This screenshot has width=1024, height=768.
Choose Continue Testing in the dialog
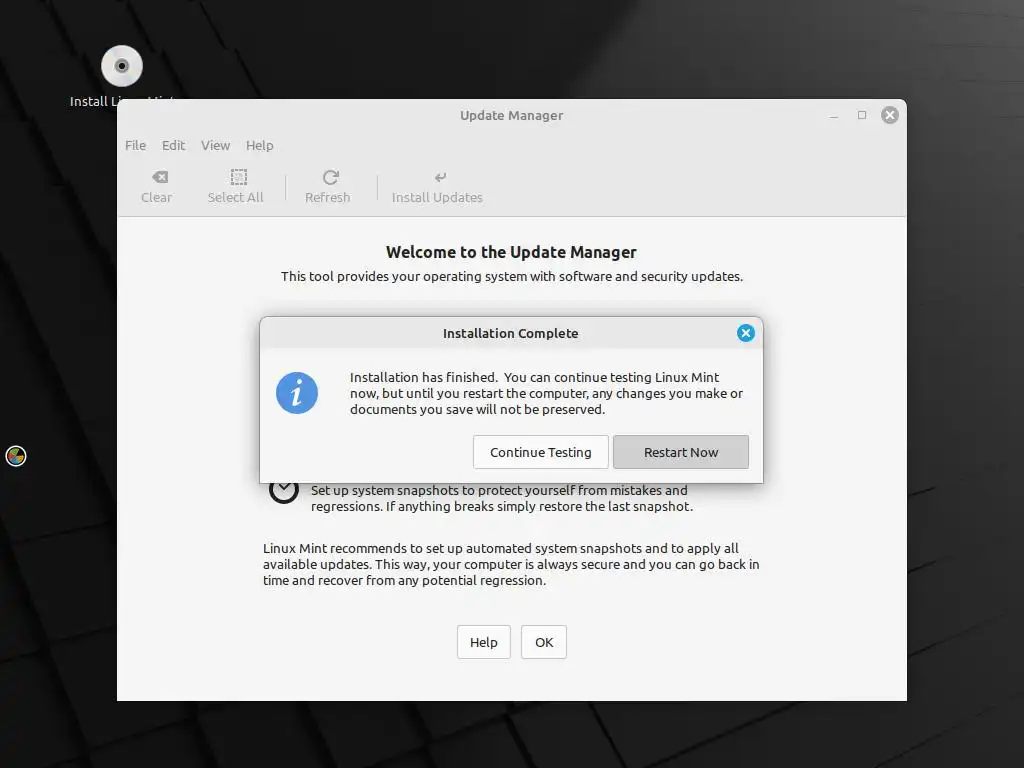[x=540, y=452]
